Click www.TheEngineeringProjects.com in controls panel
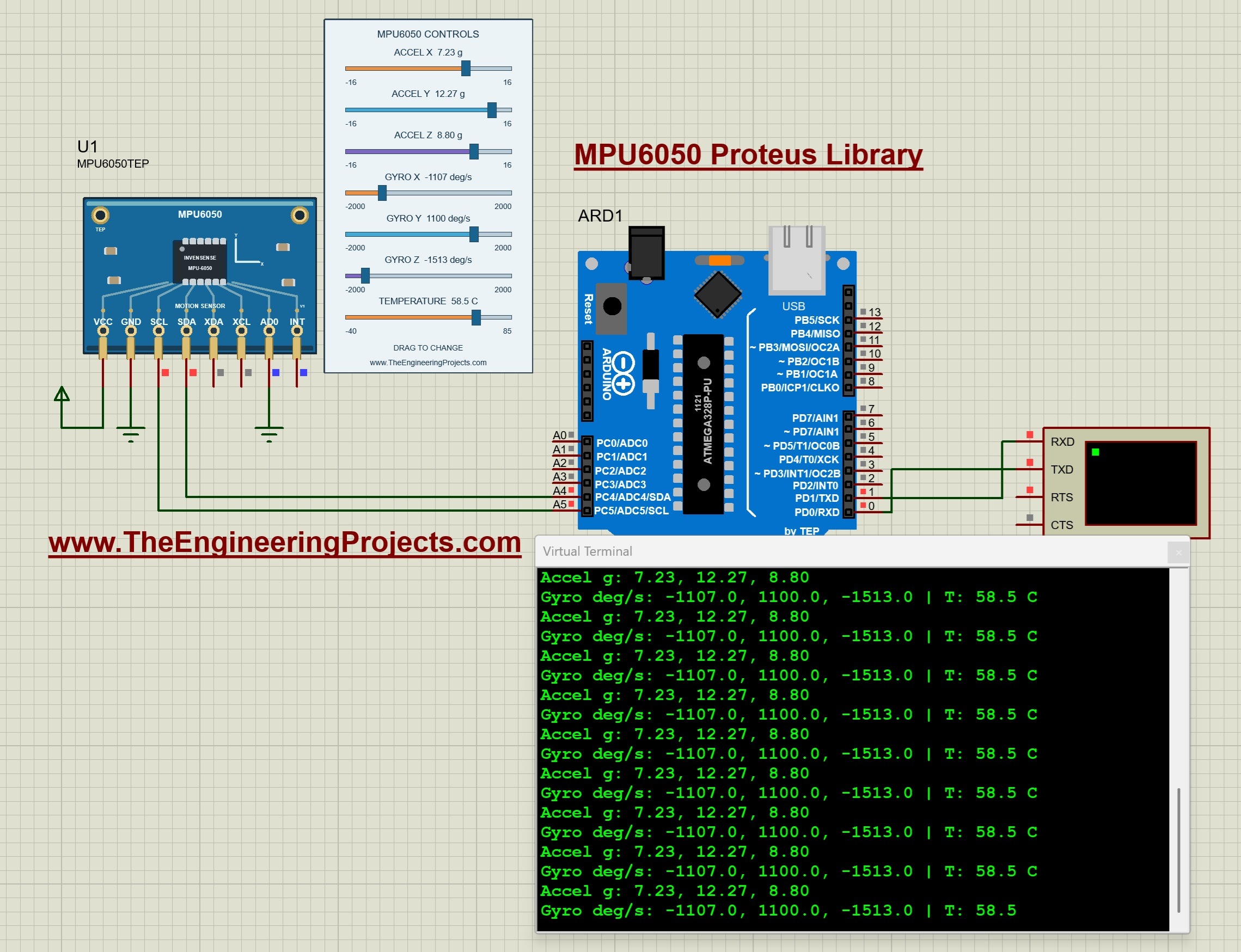Image resolution: width=1241 pixels, height=952 pixels. tap(428, 363)
